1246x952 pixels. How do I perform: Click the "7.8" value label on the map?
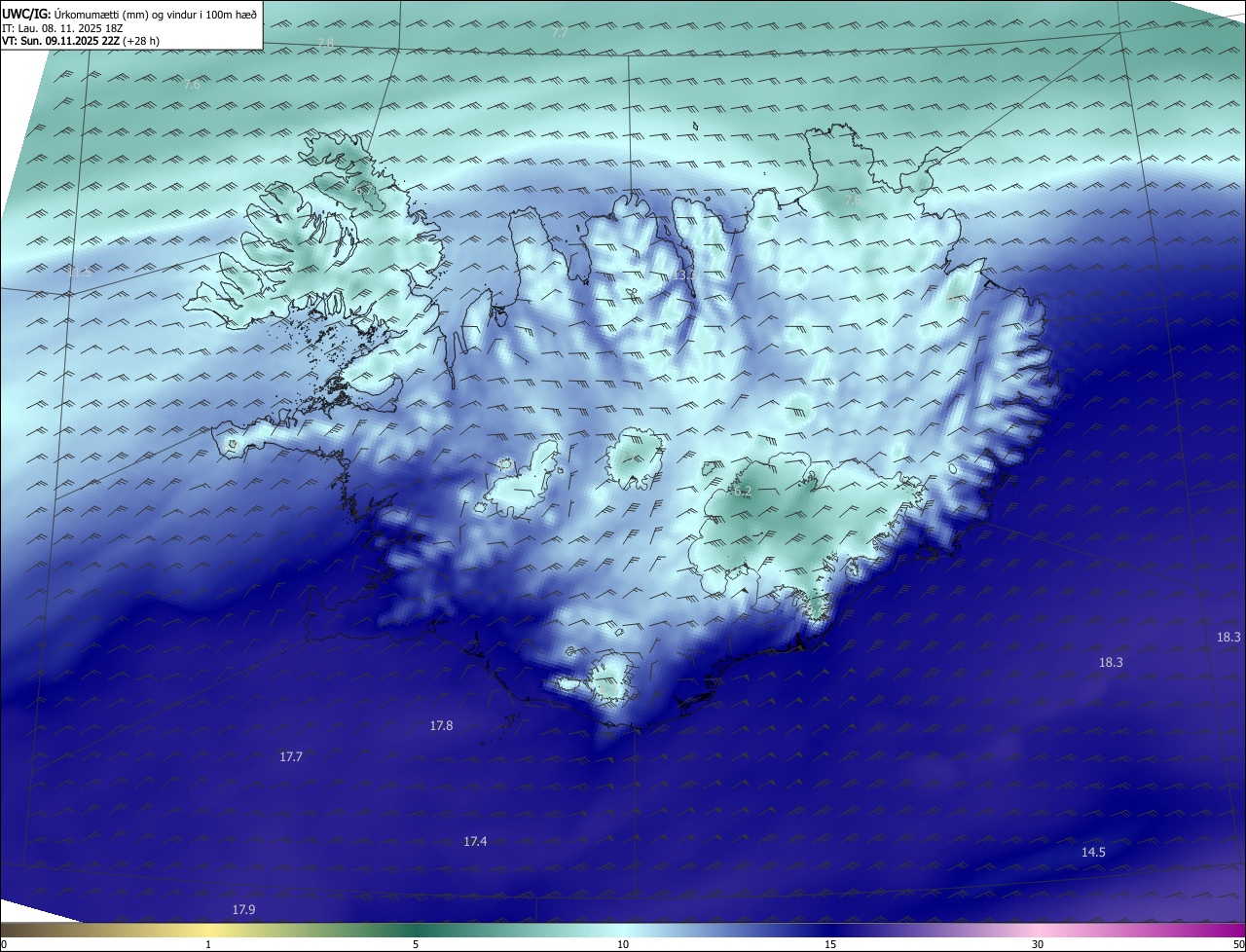tap(325, 44)
